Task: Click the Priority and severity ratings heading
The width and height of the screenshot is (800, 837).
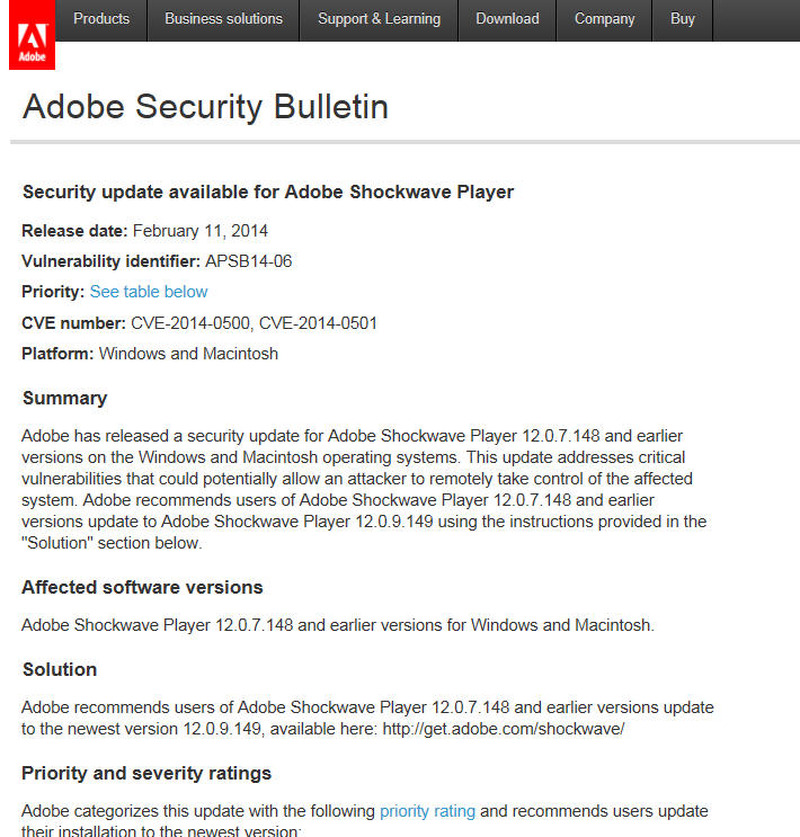Action: 146,773
